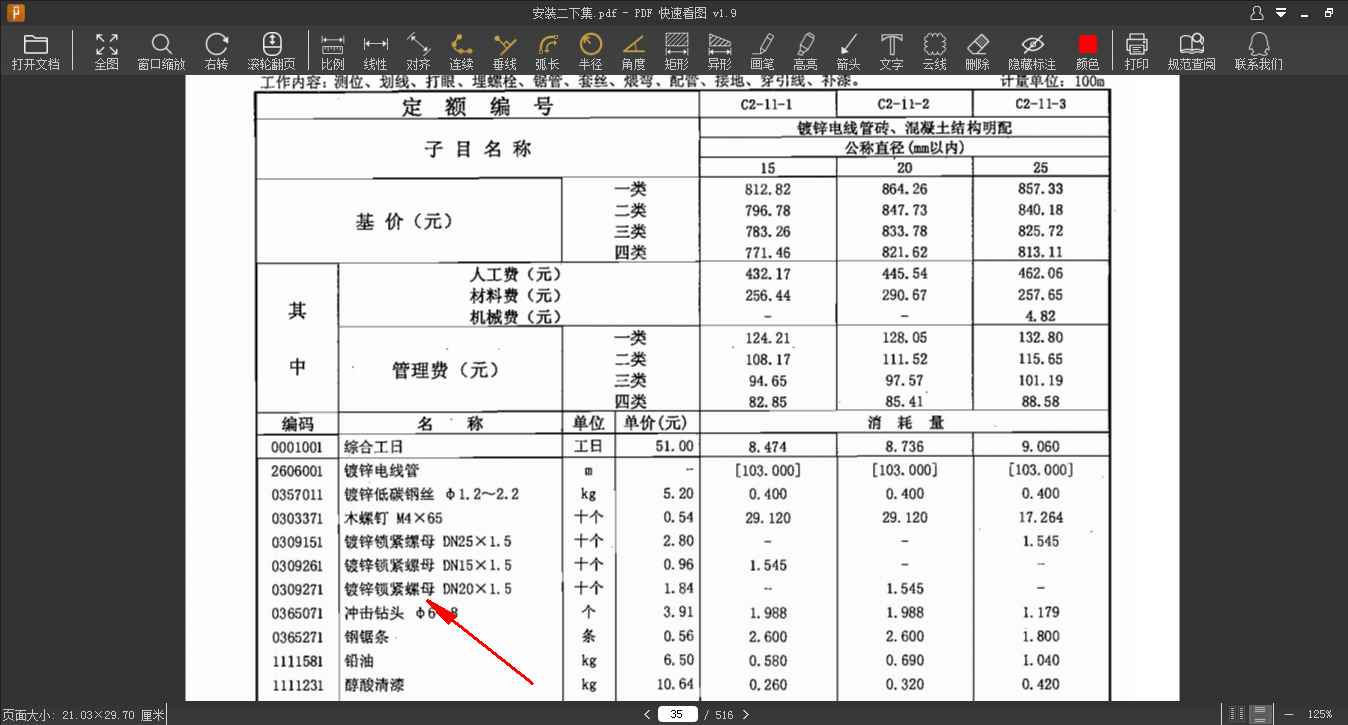Select the 文字 text tool
Image resolution: width=1348 pixels, height=725 pixels.
[891, 52]
